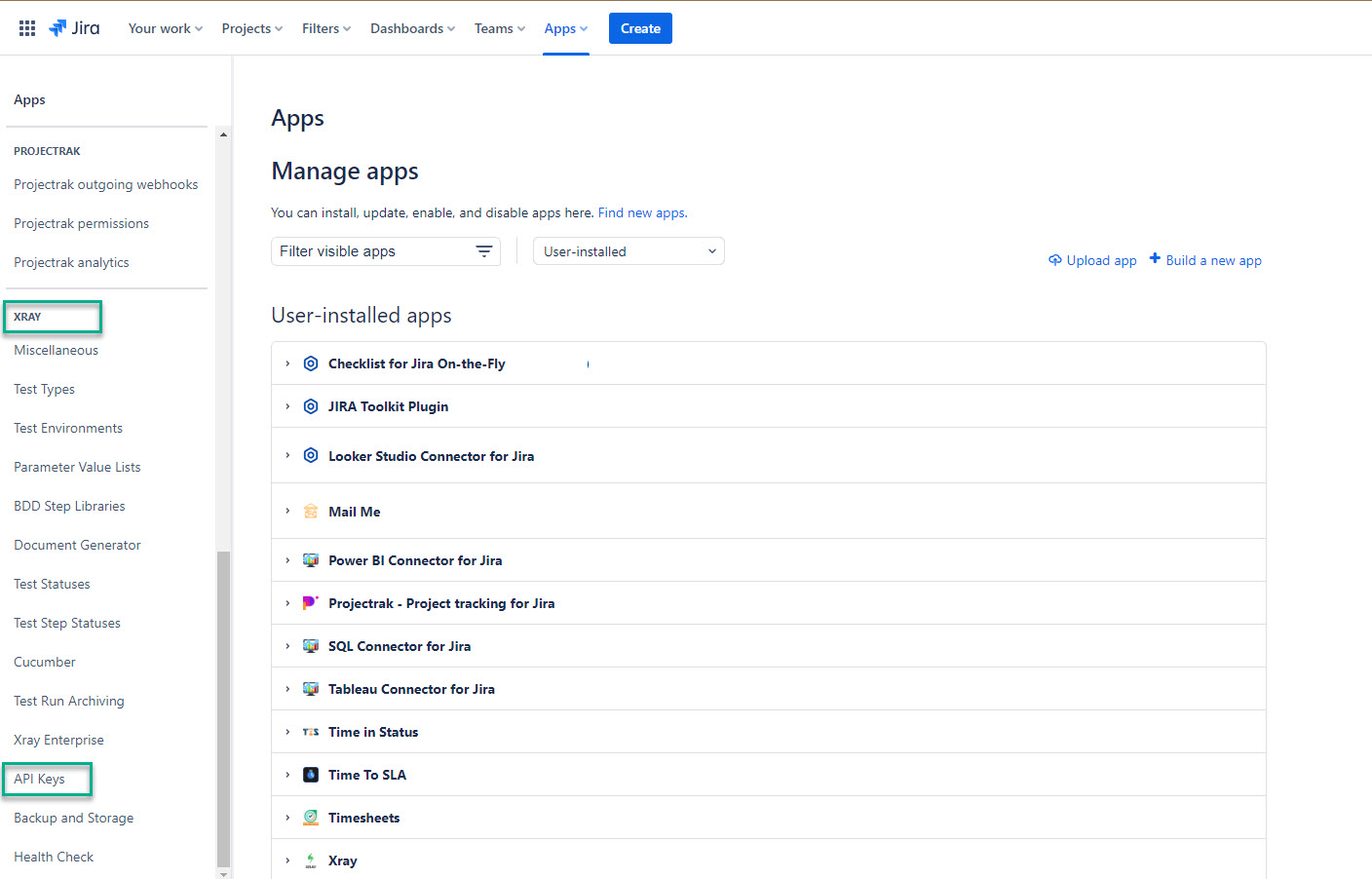Open the User-installed dropdown
The width and height of the screenshot is (1372, 879).
629,251
